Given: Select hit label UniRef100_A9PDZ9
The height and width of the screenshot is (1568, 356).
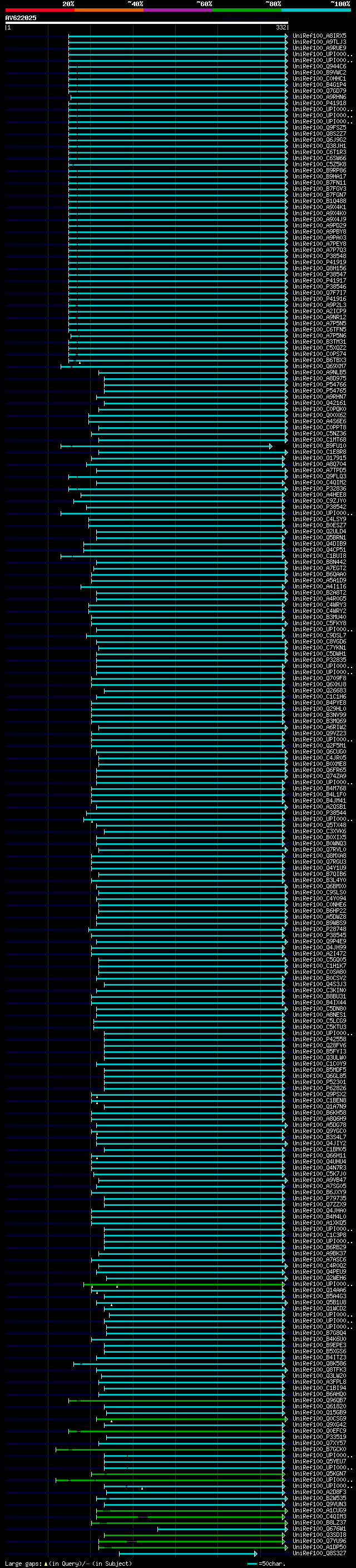Looking at the screenshot, I should 319,226.
